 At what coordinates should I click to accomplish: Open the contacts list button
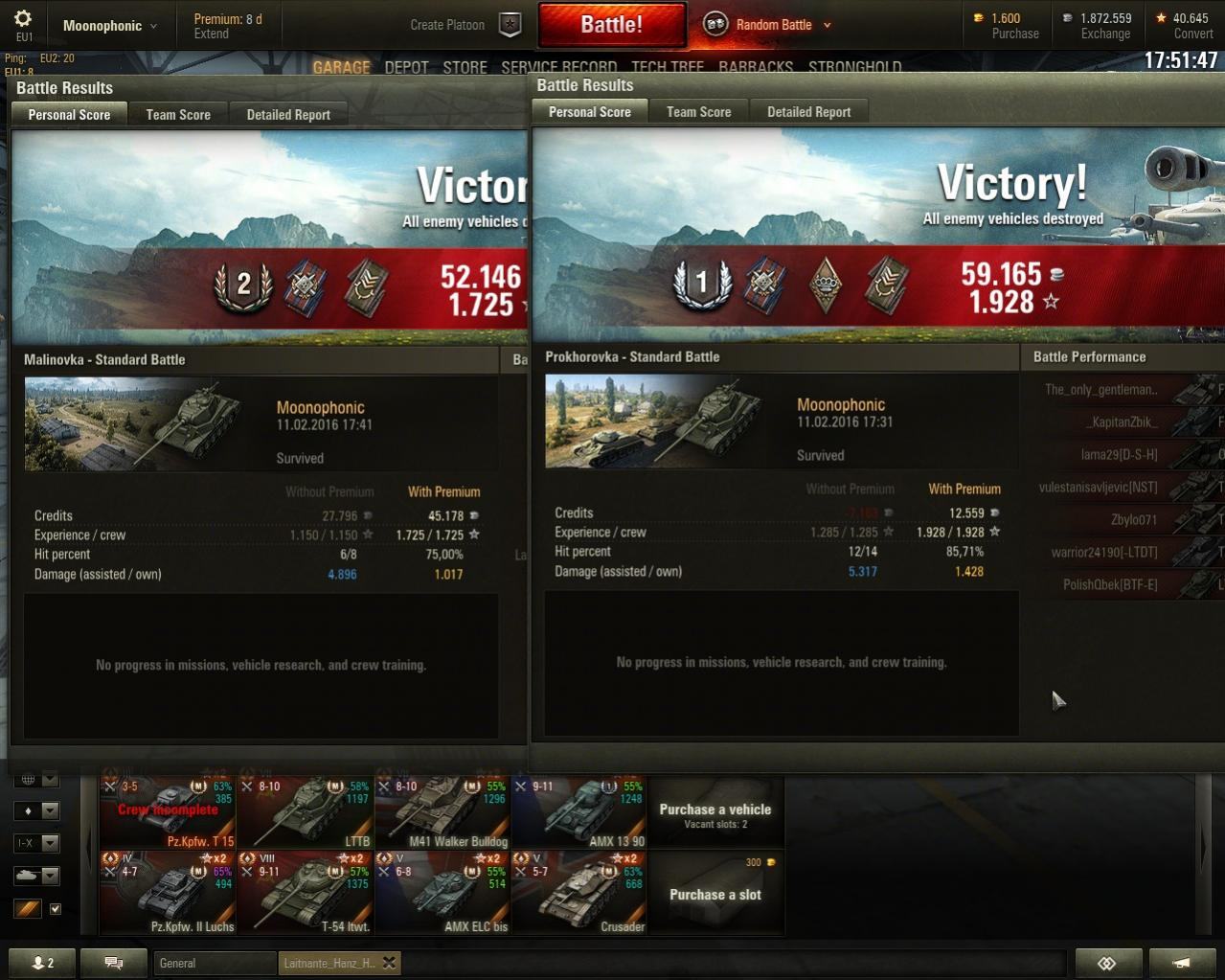click(x=42, y=963)
